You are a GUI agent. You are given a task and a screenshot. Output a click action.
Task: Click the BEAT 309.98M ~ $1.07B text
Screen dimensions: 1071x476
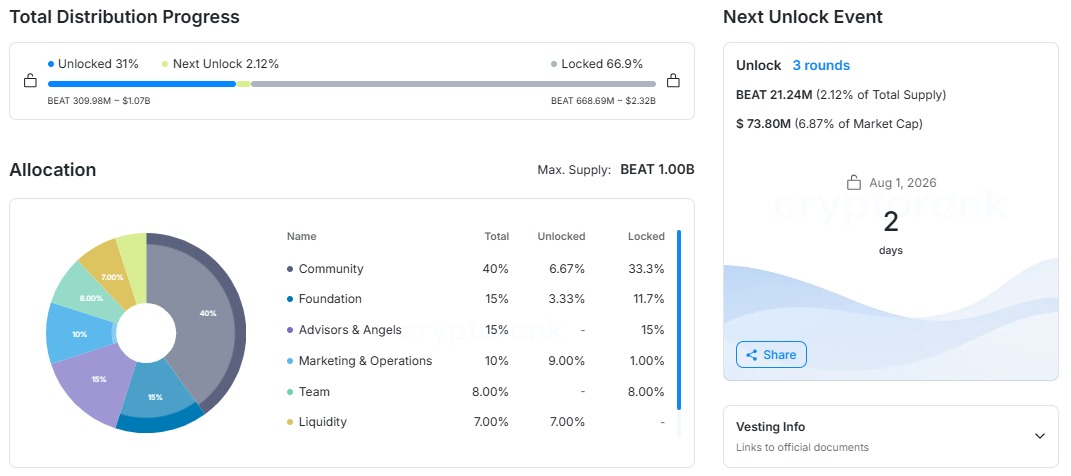[98, 101]
